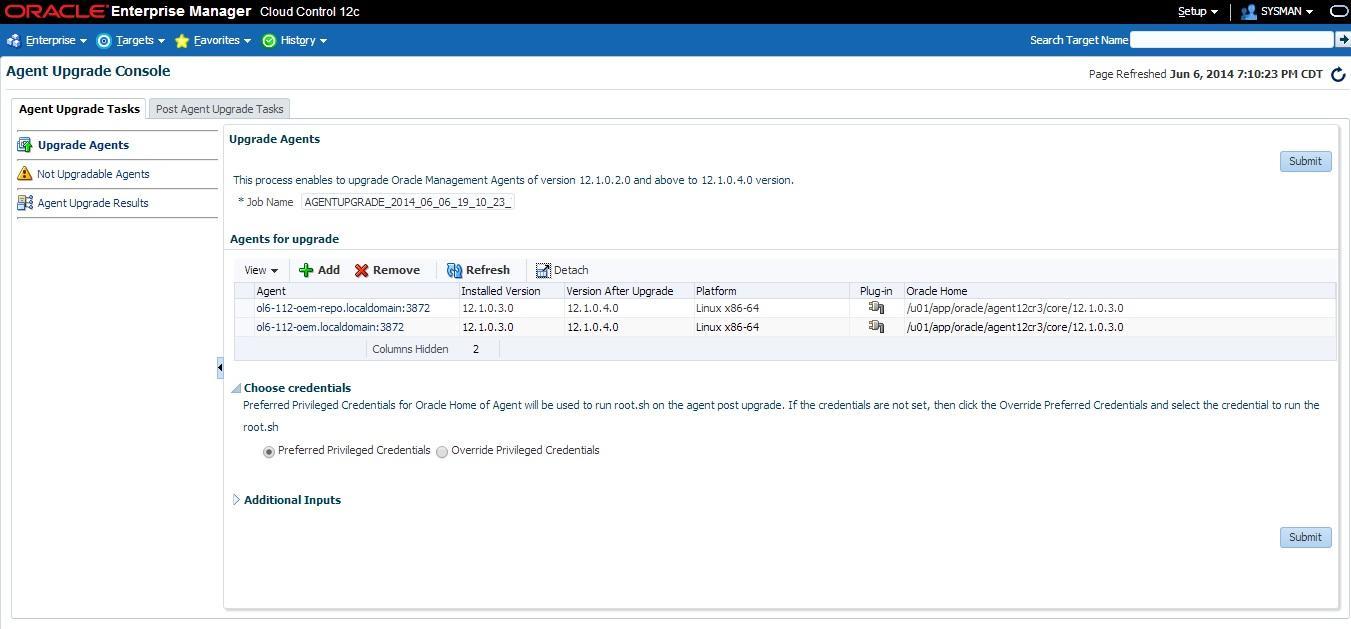Open Upgrade Agents in sidebar
The width and height of the screenshot is (1351, 629).
click(x=83, y=145)
